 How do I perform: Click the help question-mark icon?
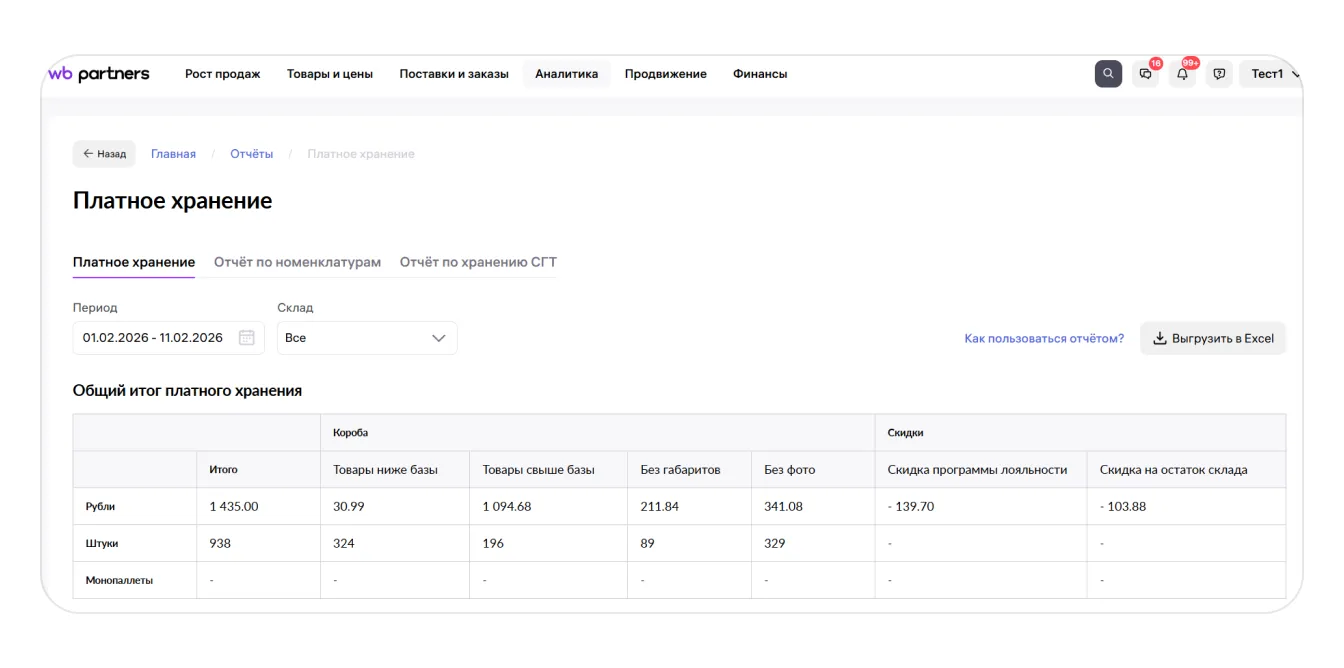1218,74
